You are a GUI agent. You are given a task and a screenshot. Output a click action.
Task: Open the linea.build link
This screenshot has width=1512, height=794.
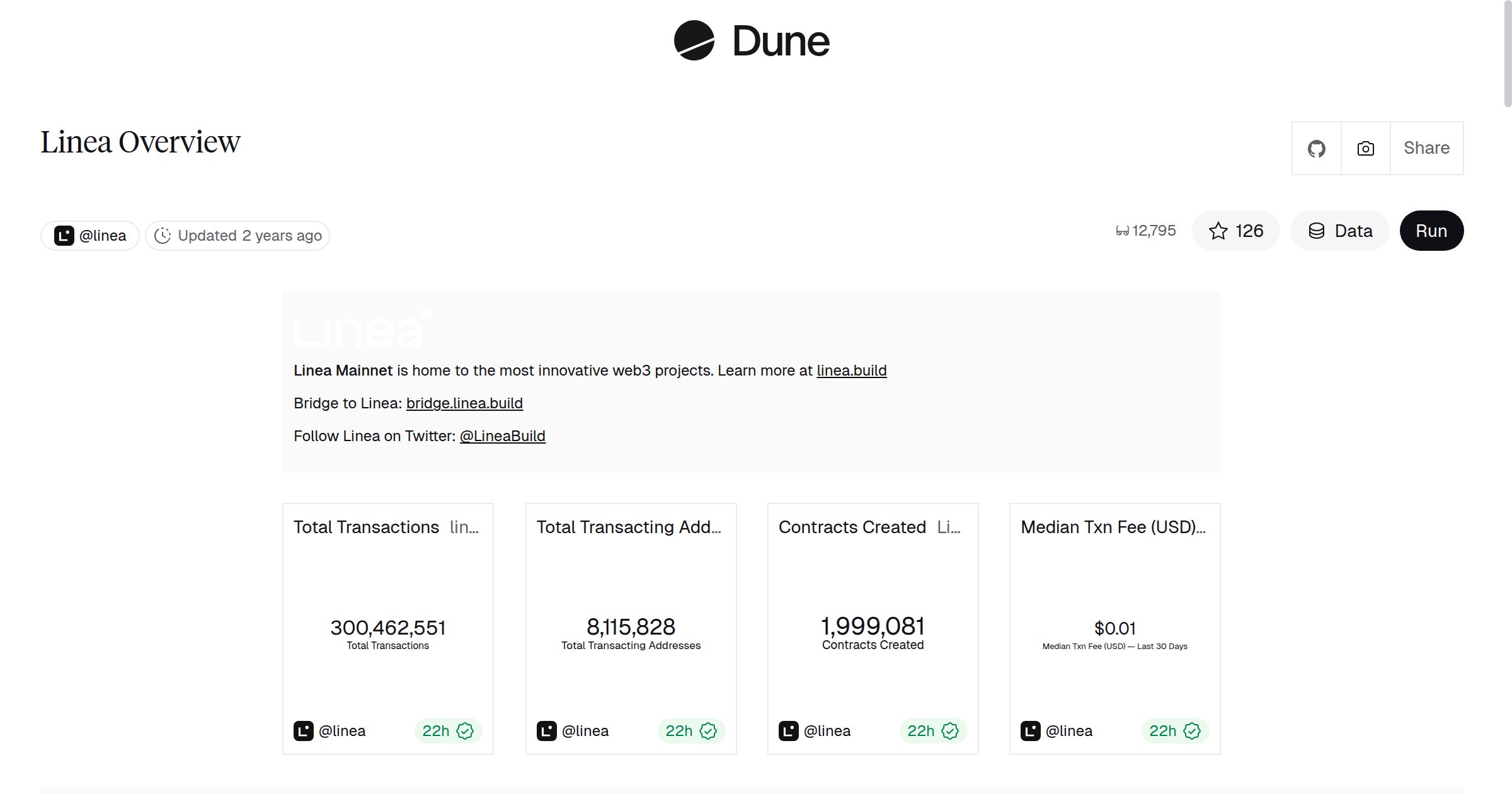(850, 371)
